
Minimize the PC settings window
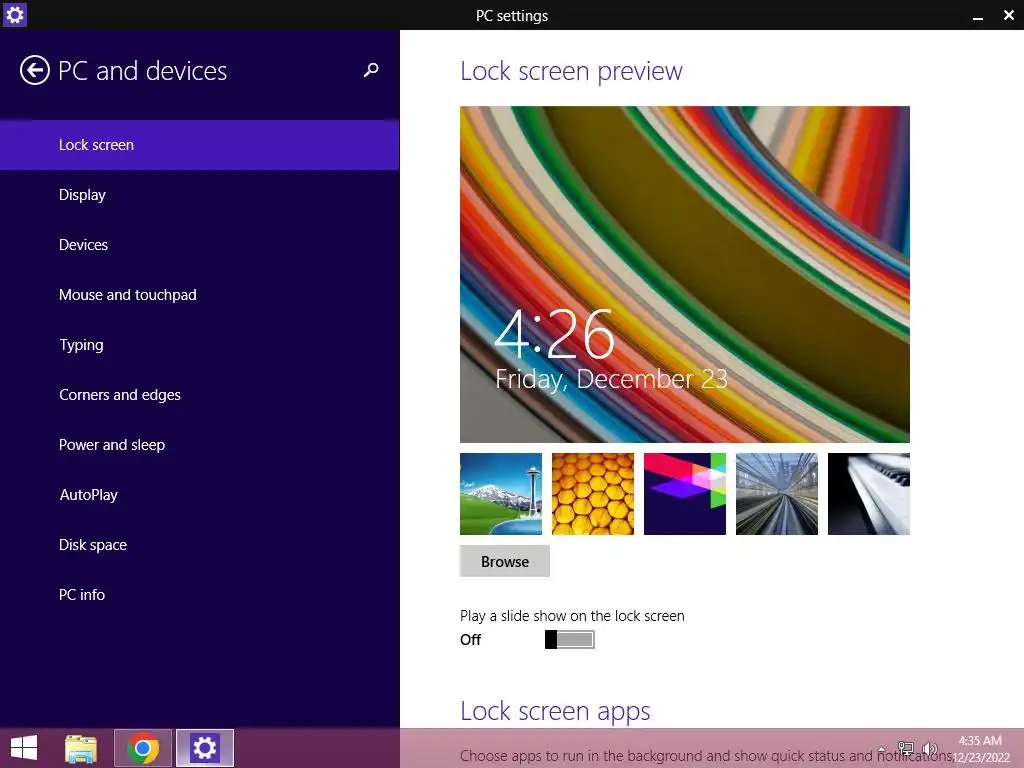coord(978,16)
